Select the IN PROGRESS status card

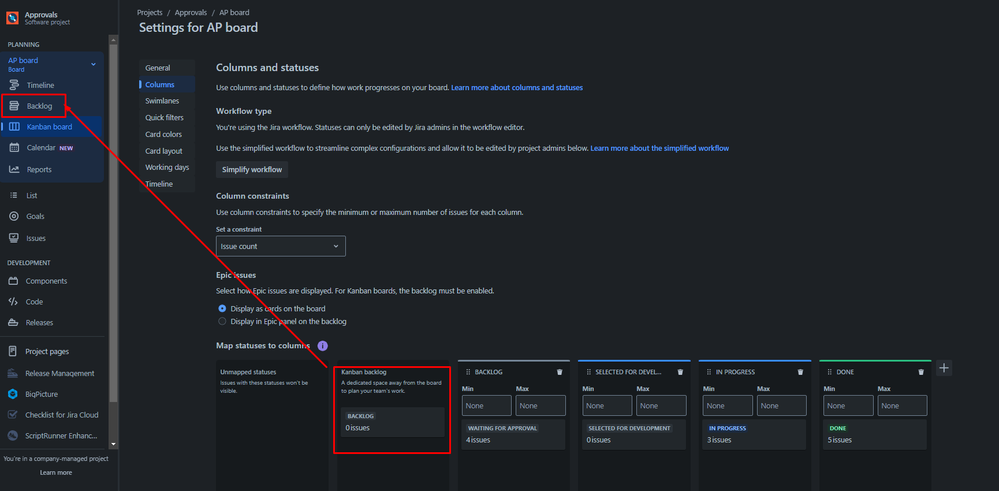[x=754, y=434]
